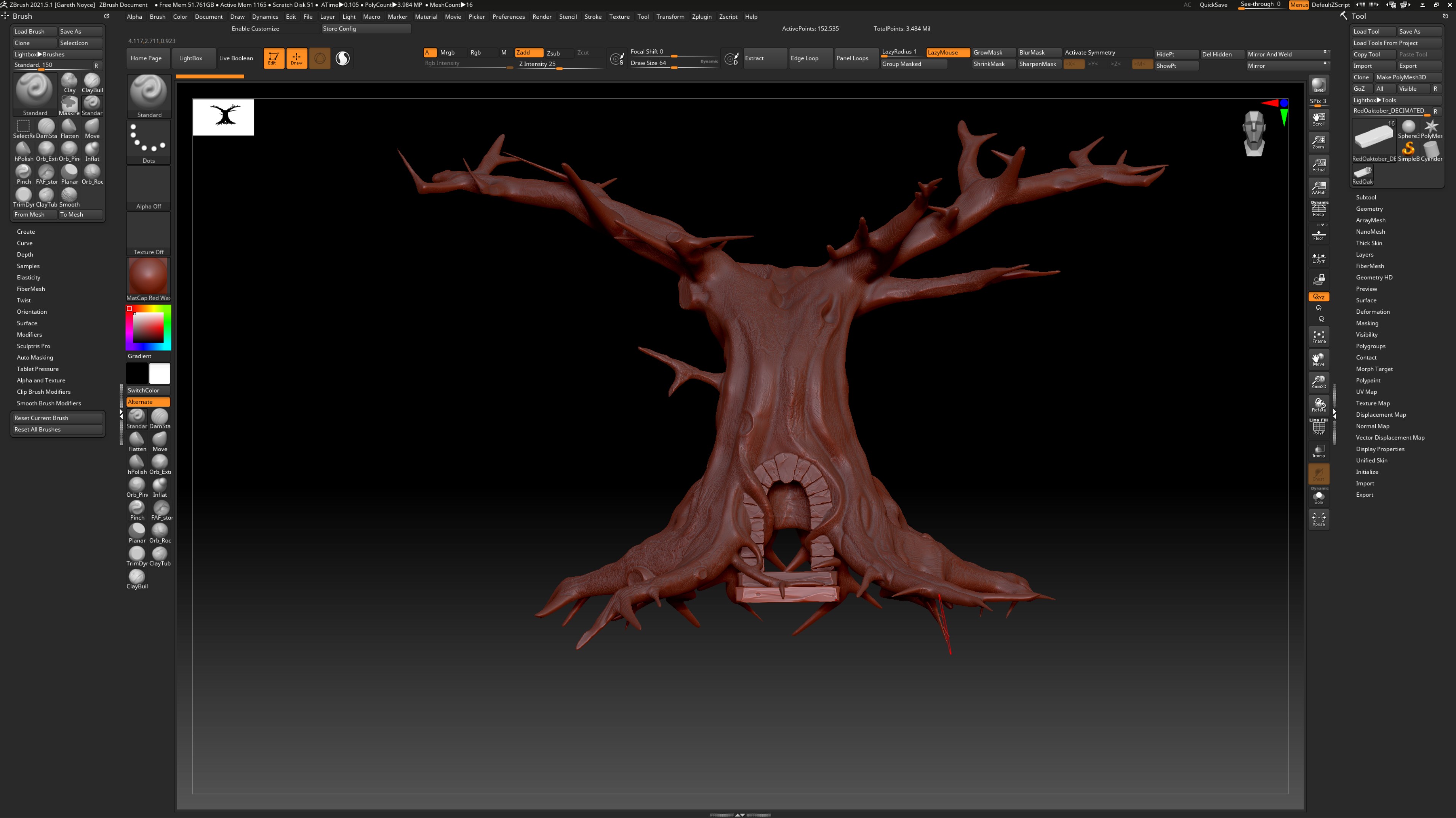Open the MatCap Red Wax material selector
The width and height of the screenshot is (1456, 818).
[149, 279]
